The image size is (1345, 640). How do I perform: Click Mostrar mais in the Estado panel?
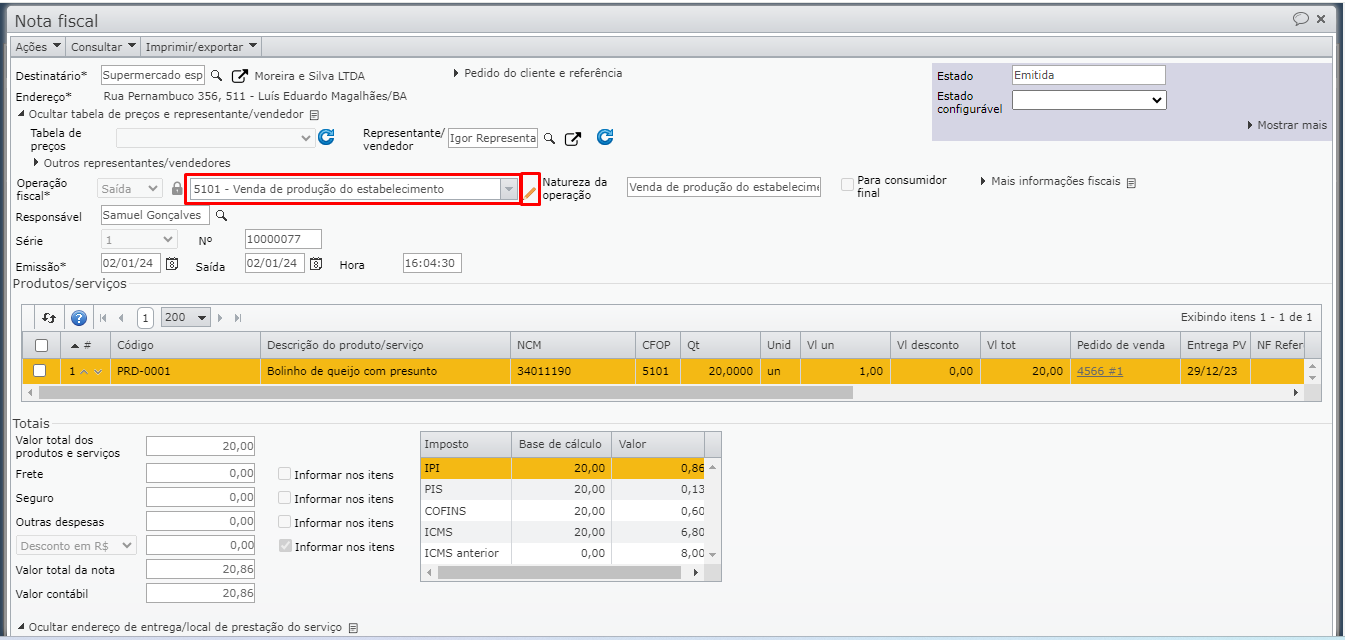(x=1287, y=125)
